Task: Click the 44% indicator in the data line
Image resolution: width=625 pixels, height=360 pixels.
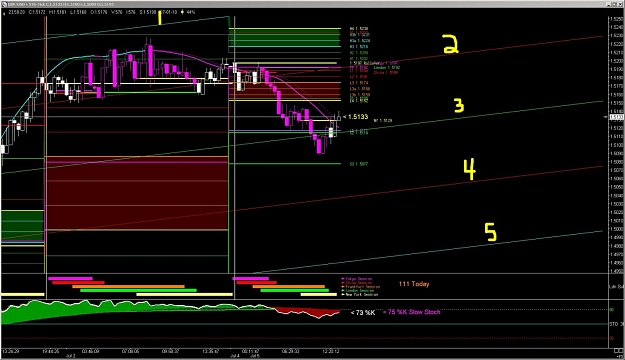Action: tap(191, 12)
